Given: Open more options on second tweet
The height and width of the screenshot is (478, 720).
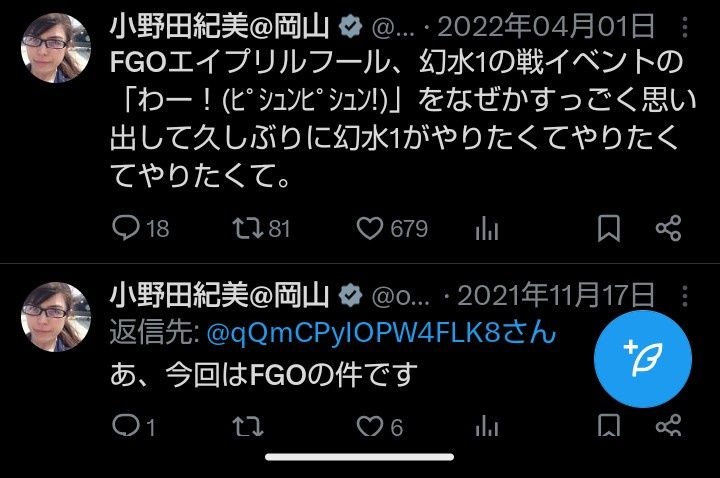Looking at the screenshot, I should coord(685,296).
